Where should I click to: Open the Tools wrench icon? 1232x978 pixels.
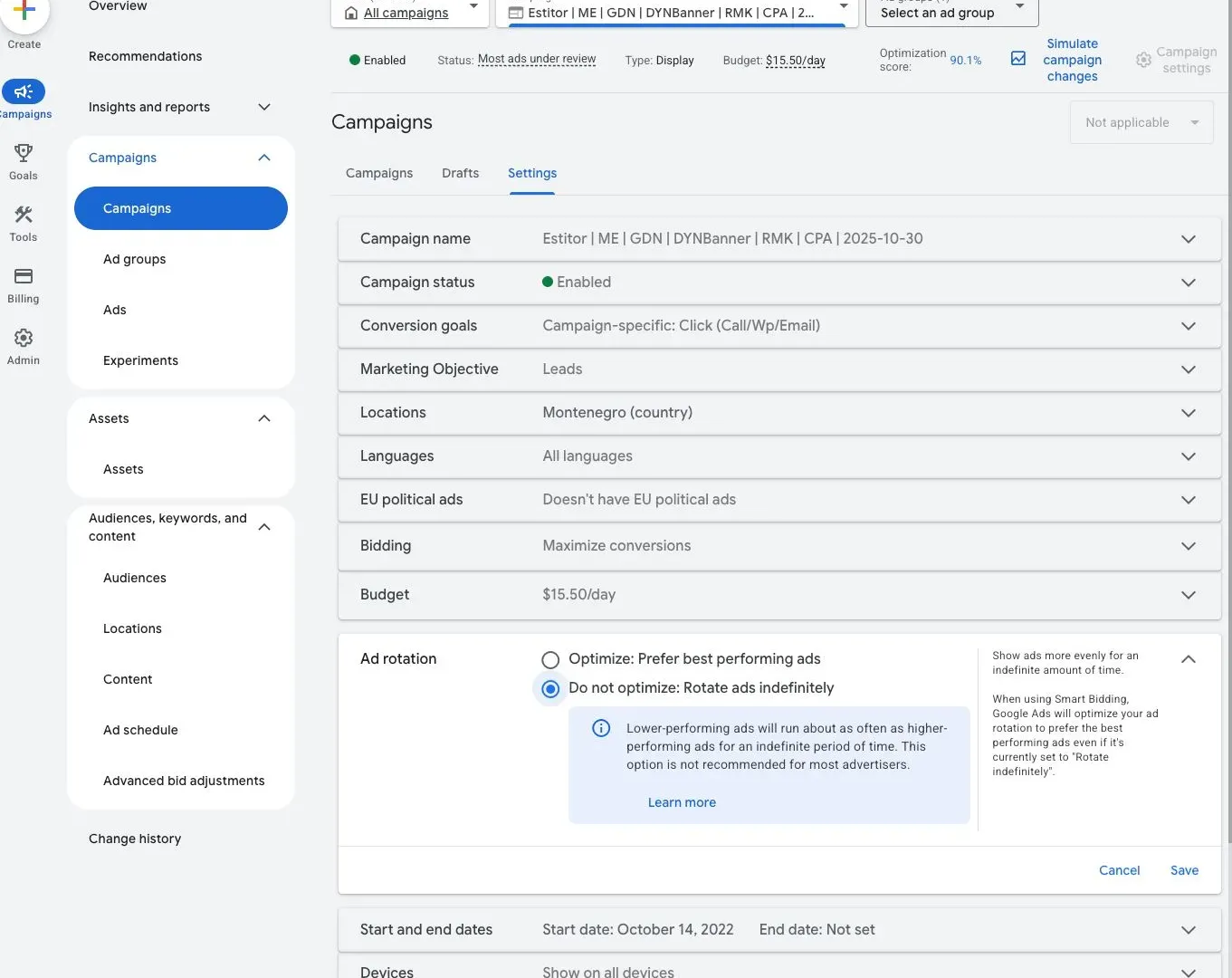click(24, 215)
